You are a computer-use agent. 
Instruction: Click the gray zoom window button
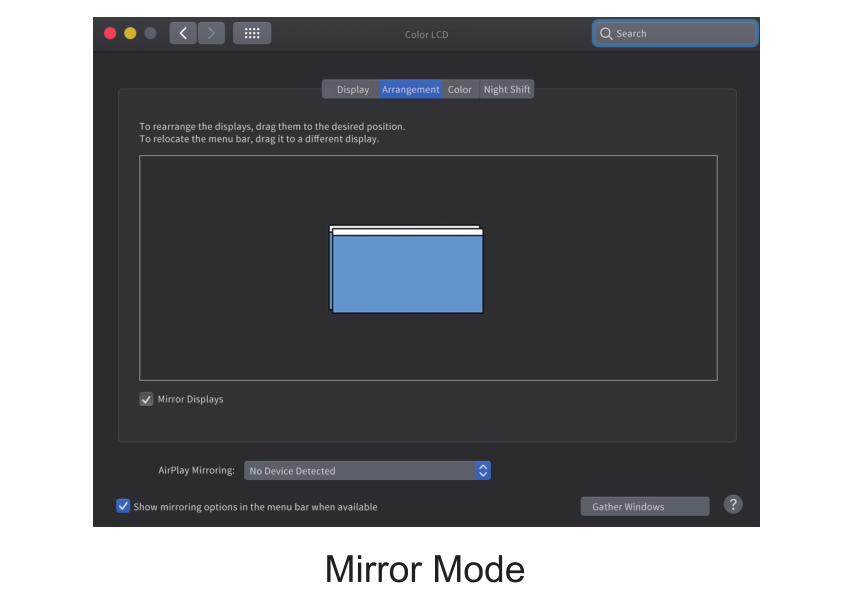pos(150,33)
